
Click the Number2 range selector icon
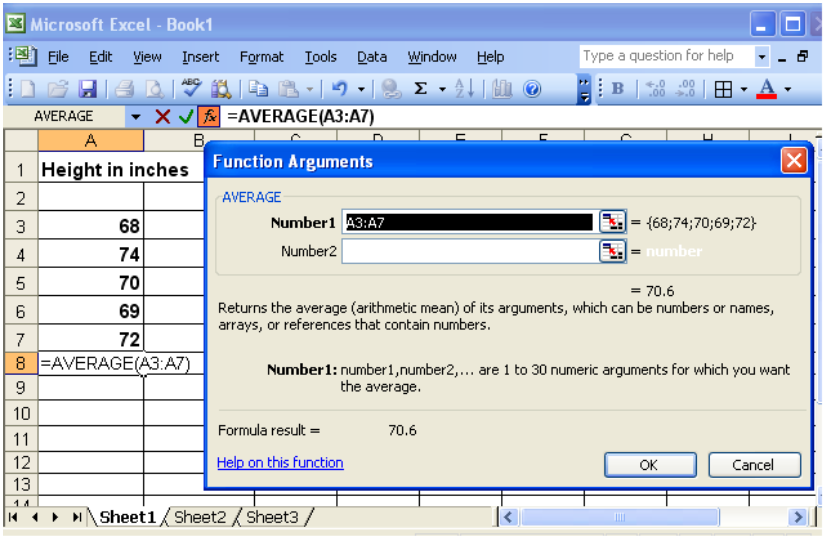point(611,251)
